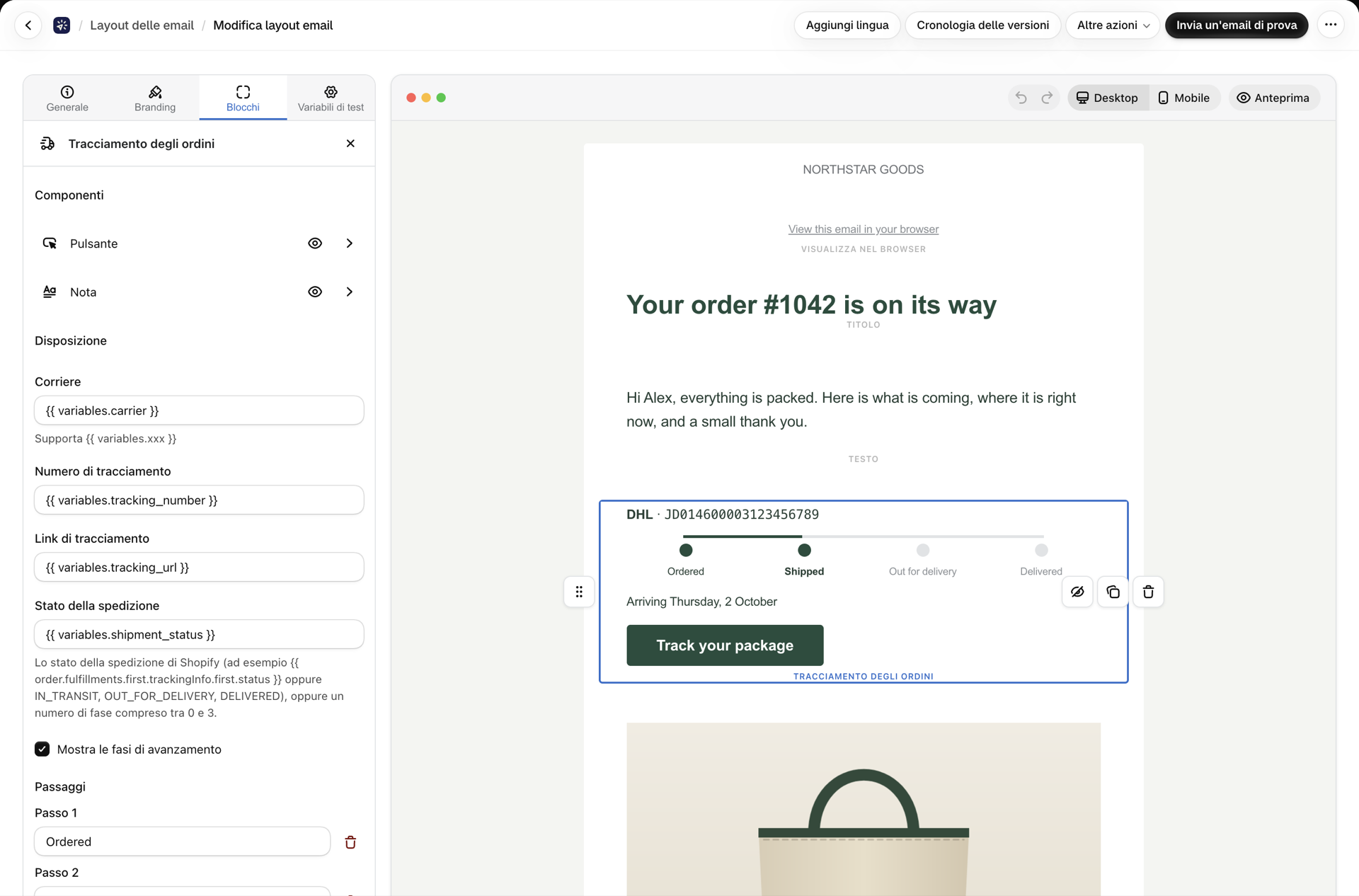Image resolution: width=1359 pixels, height=896 pixels.
Task: Open the Variabili di test tab
Action: 331,98
